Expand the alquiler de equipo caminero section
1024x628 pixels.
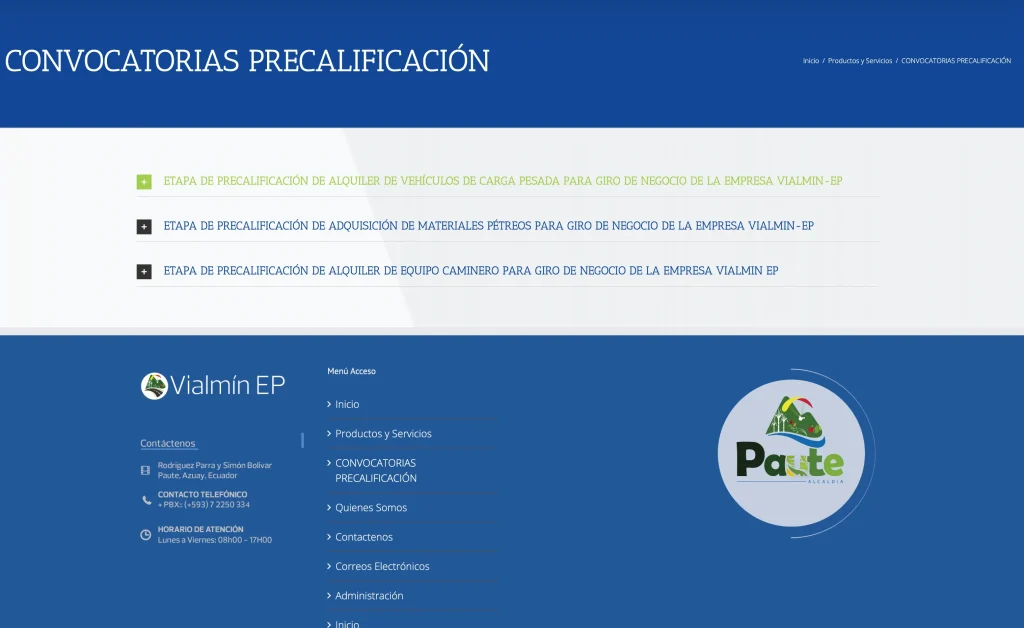click(x=471, y=270)
